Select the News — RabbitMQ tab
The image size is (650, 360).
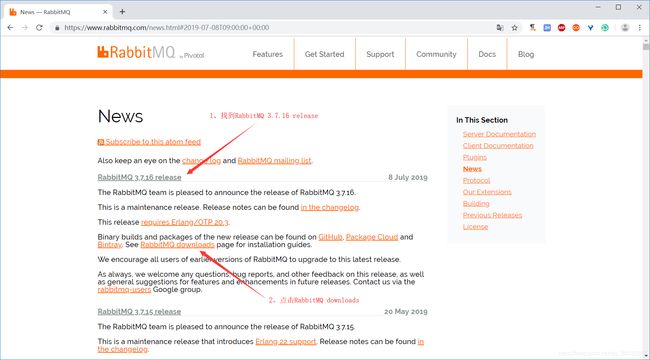[57, 12]
